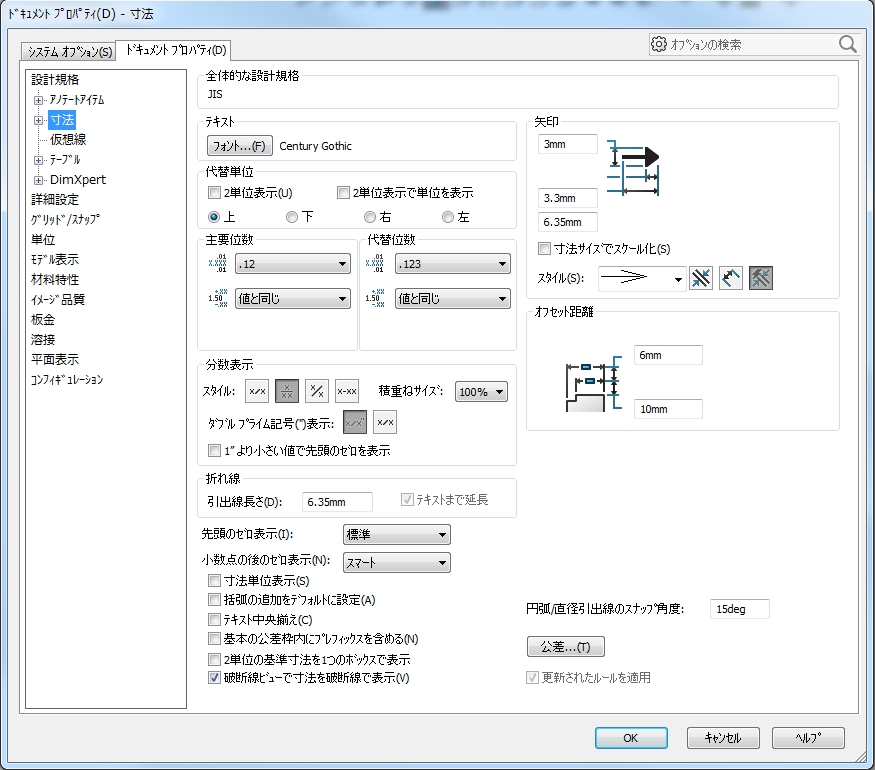Select the stacked fraction style button
The height and width of the screenshot is (770, 875).
pyautogui.click(x=287, y=392)
